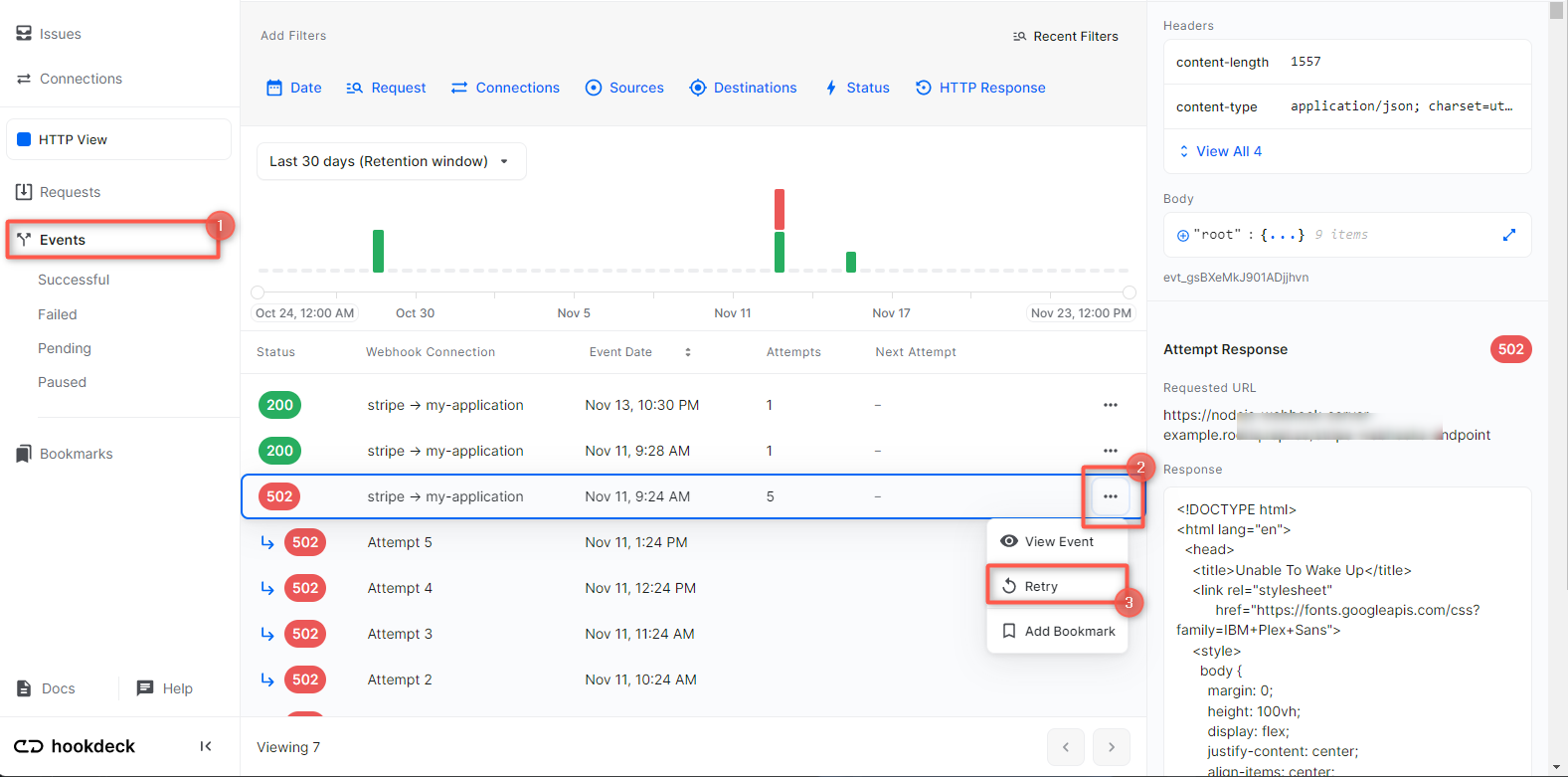Click the event ID evt_gsBXeMkJ901ADjjhvn
The height and width of the screenshot is (777, 1568).
[1236, 278]
